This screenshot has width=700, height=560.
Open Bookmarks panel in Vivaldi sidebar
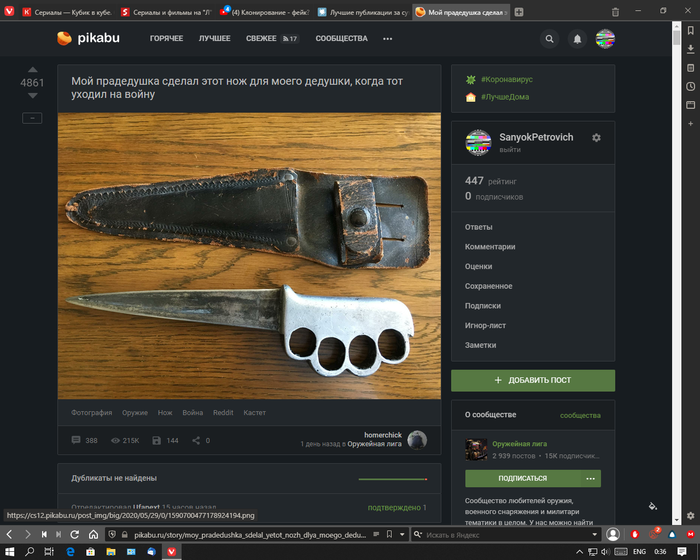click(690, 30)
